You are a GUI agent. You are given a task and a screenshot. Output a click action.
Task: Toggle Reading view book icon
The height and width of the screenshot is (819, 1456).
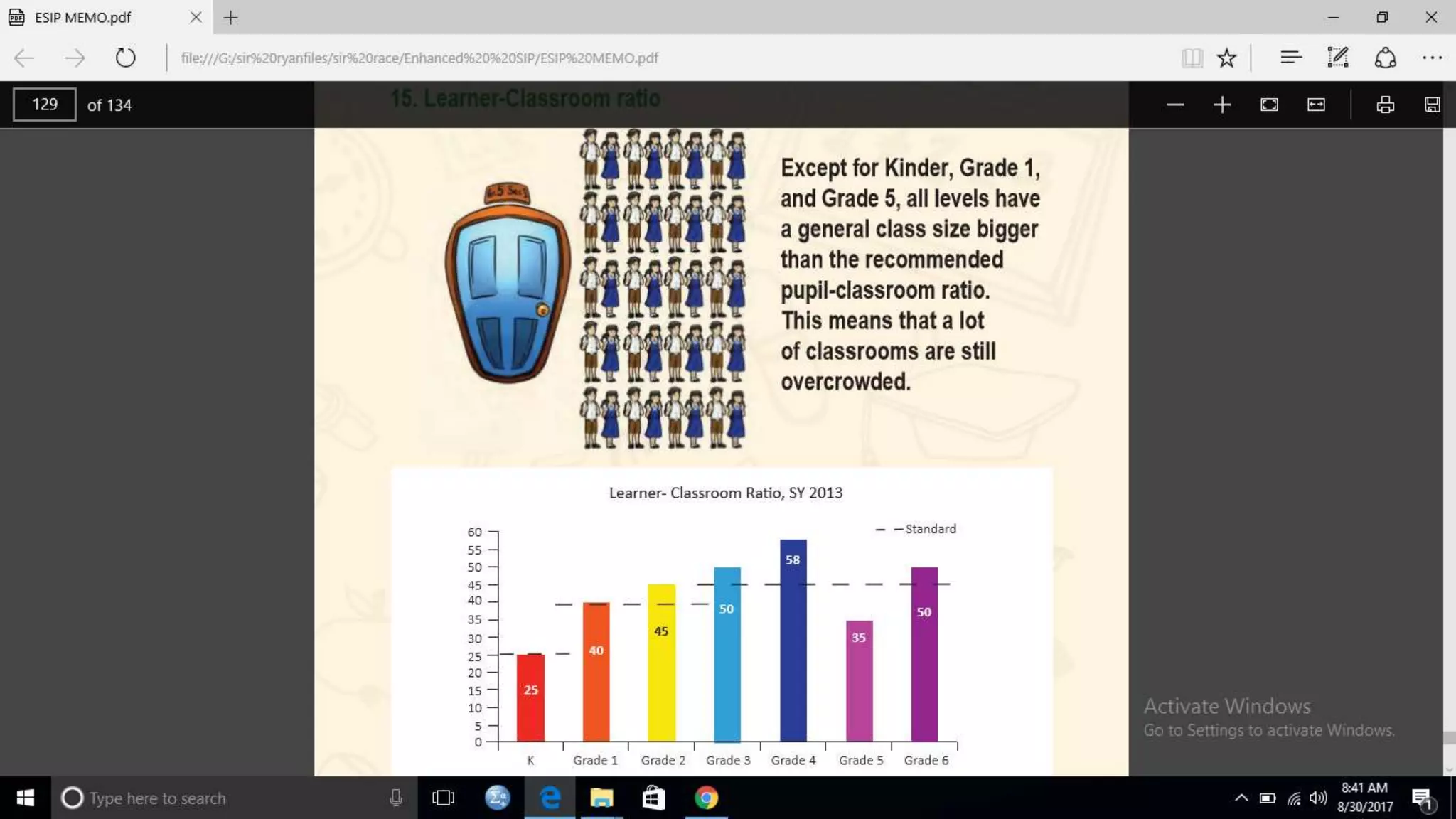pyautogui.click(x=1192, y=58)
